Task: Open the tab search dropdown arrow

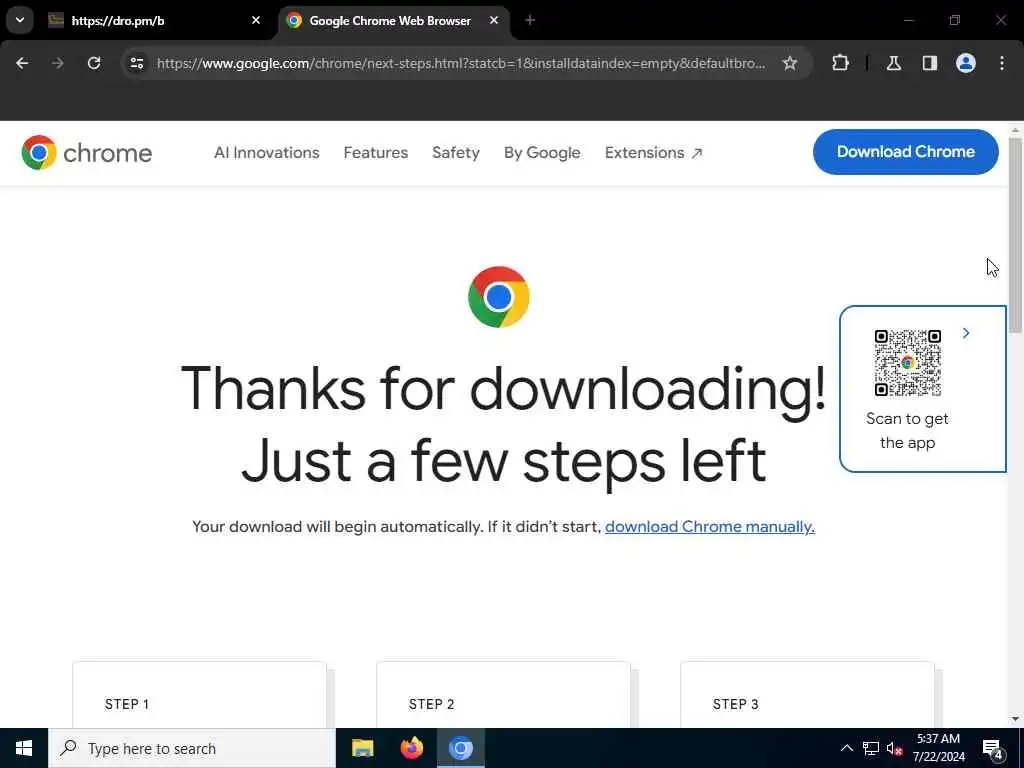Action: click(20, 20)
